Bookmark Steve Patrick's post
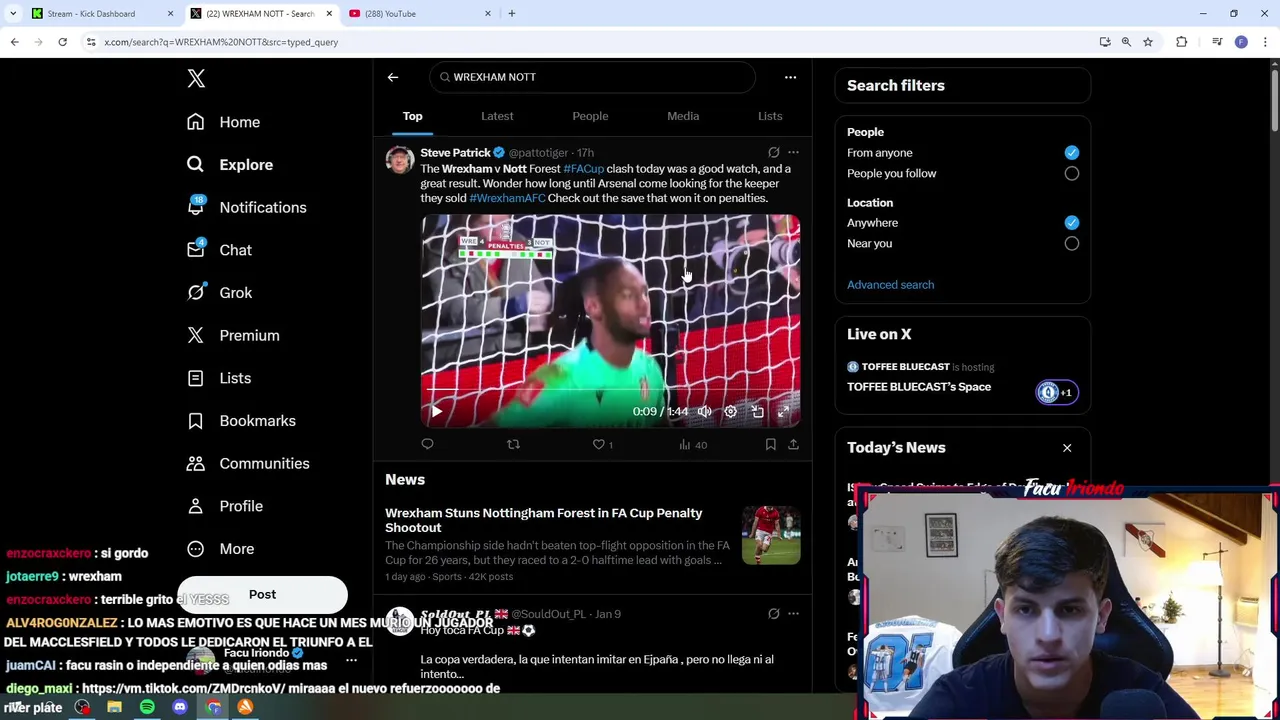 [x=770, y=444]
